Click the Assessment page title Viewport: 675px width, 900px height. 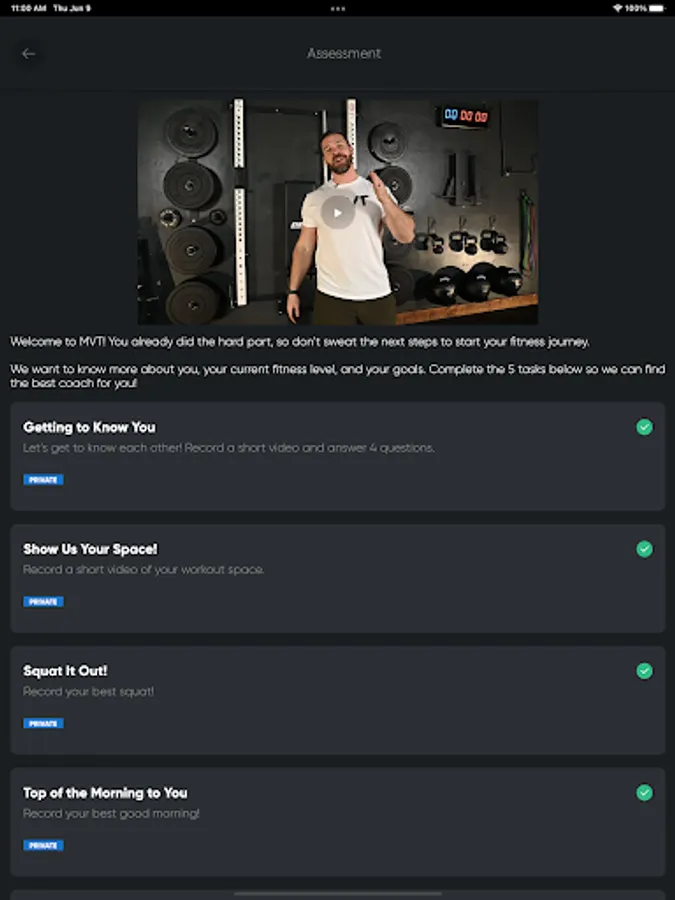coord(343,53)
